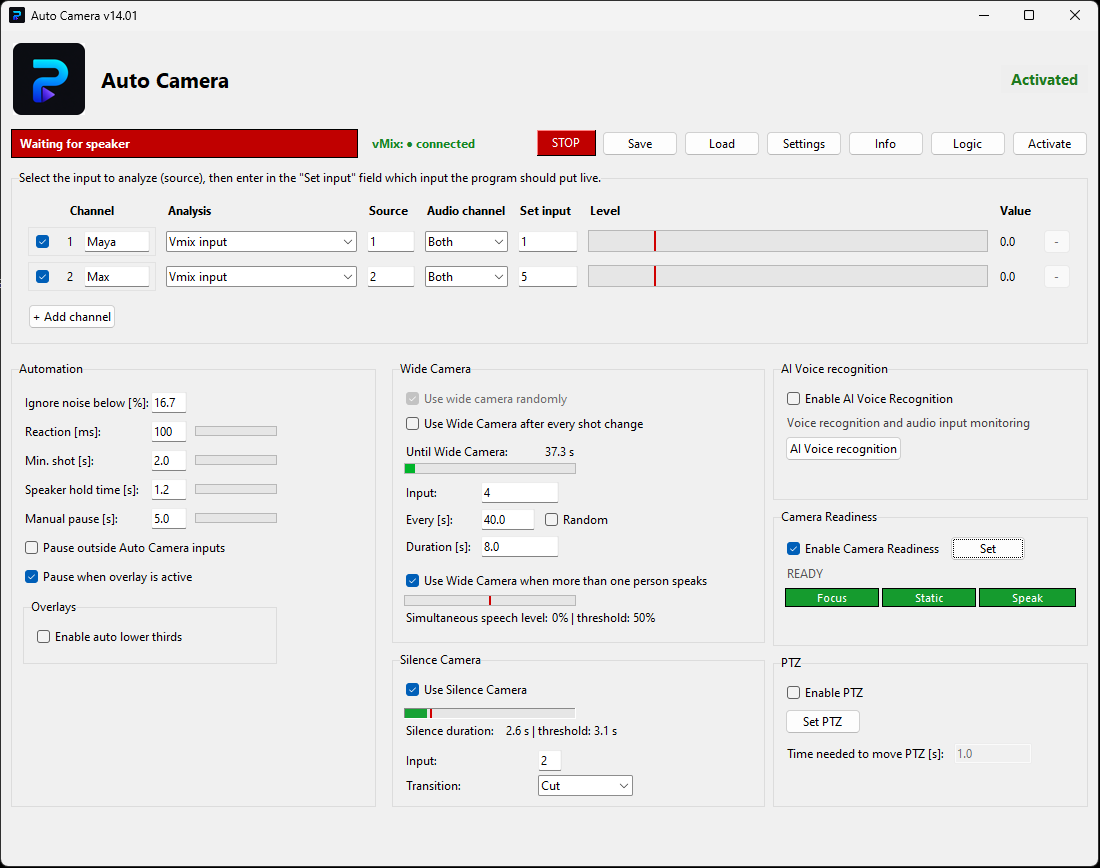Check Use Wide Camera after every shot change
This screenshot has width=1100, height=868.
(x=412, y=424)
